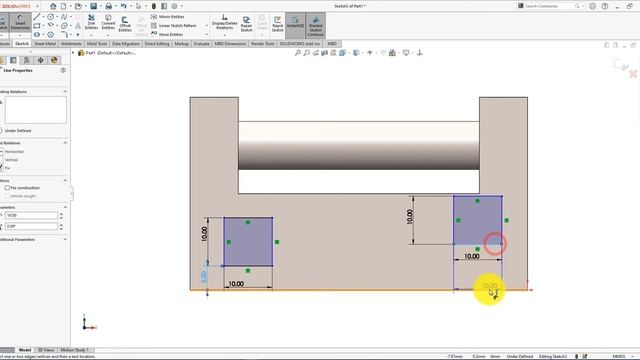Switch to the Sketch tab

[22, 44]
